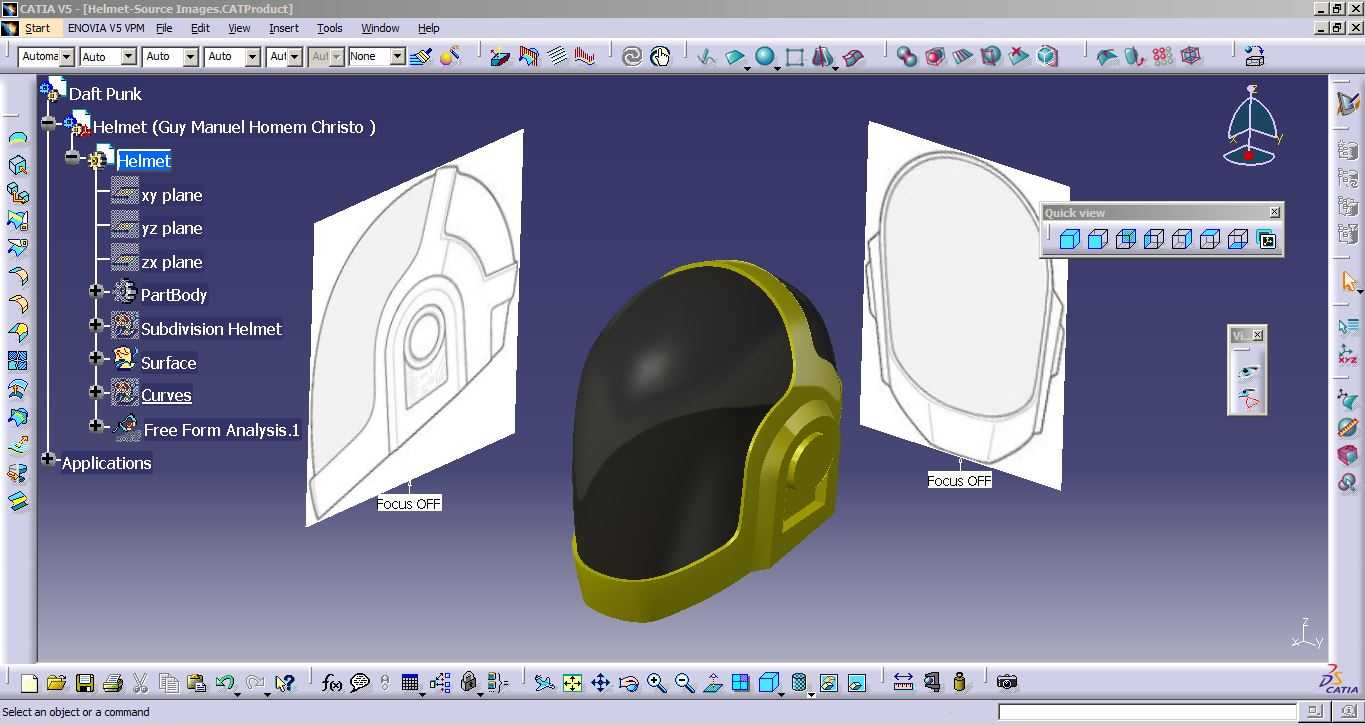Toggle the Hide/Show icon in bottom toolbar
This screenshot has height=725, width=1365.
tap(828, 683)
